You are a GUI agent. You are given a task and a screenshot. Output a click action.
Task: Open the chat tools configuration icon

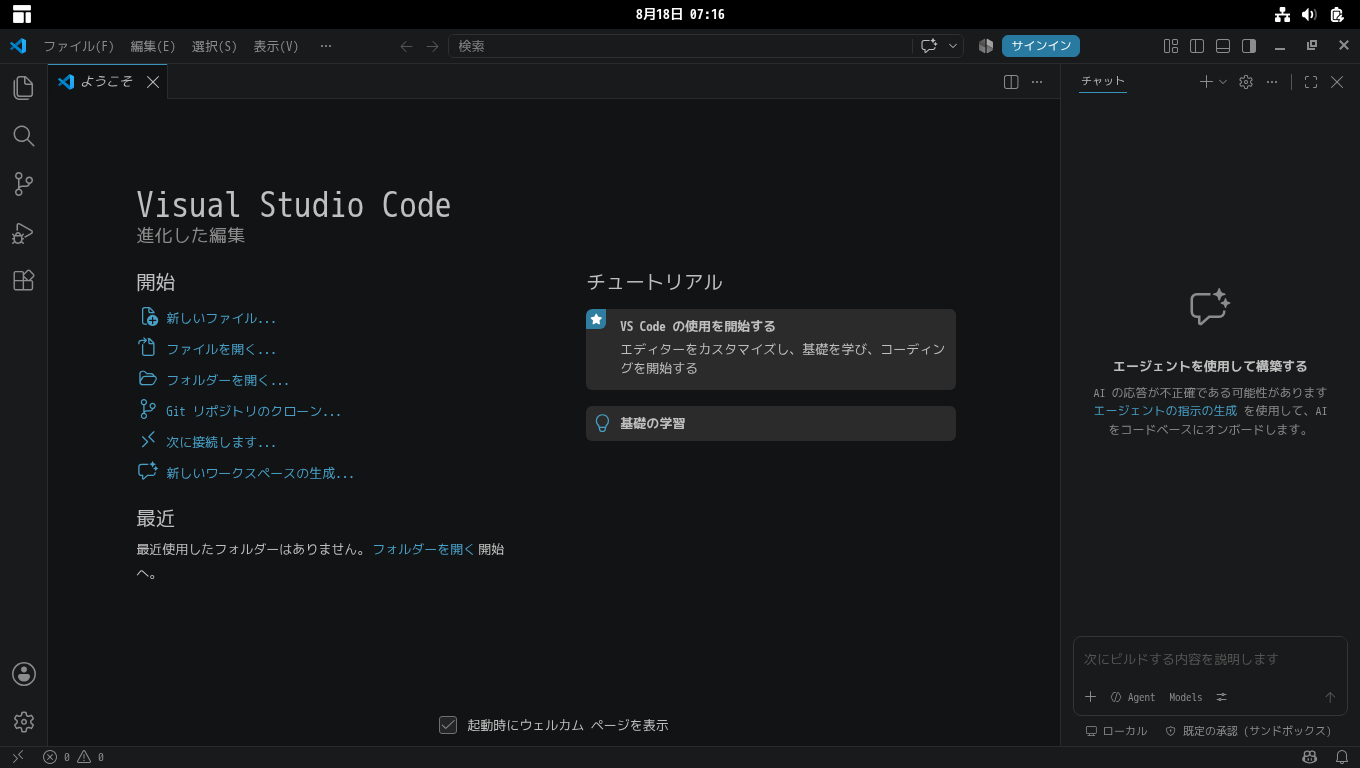point(1222,697)
